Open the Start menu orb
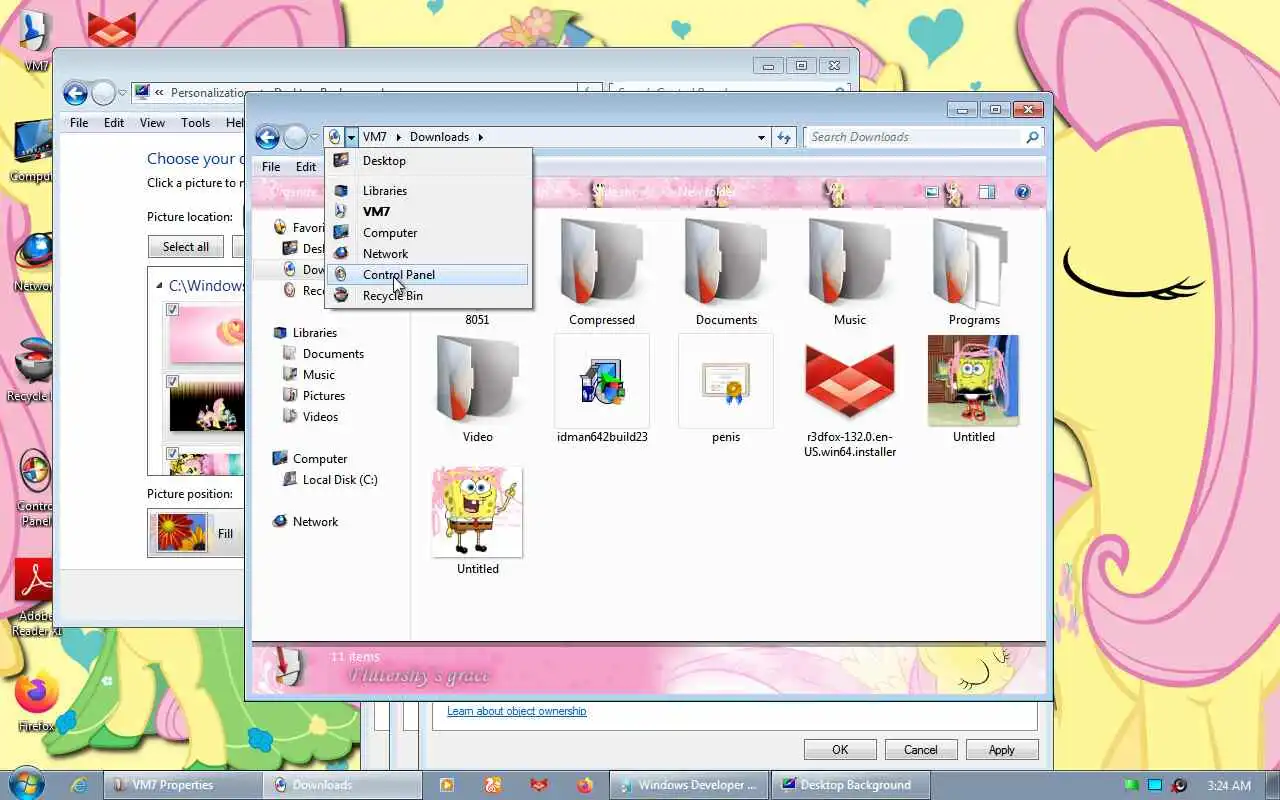The height and width of the screenshot is (800, 1280). (x=26, y=784)
